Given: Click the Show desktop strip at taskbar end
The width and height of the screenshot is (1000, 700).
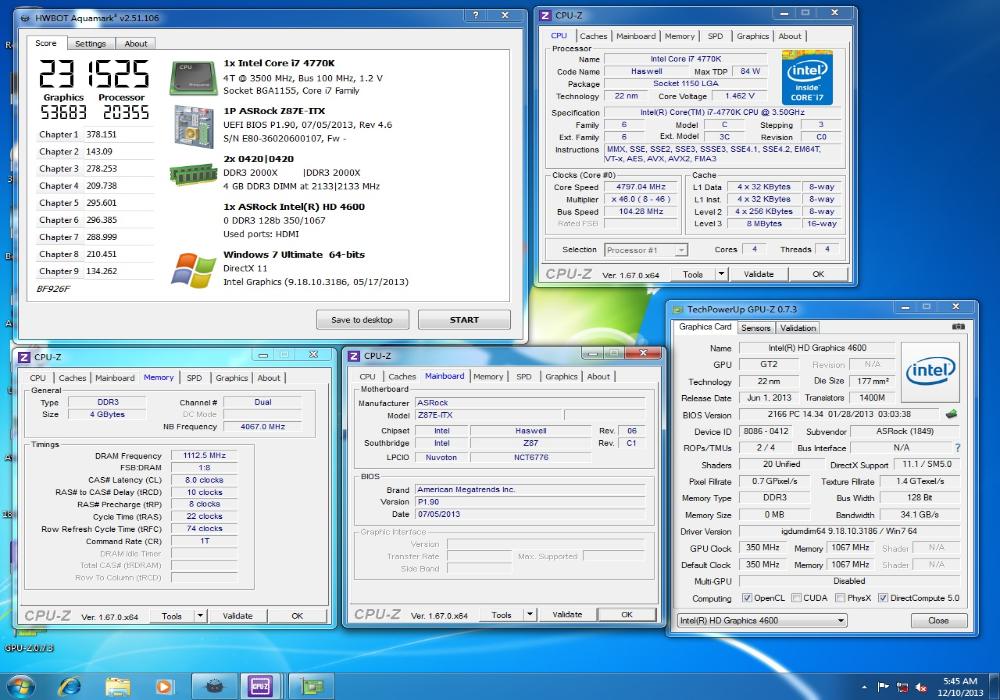Looking at the screenshot, I should click(x=995, y=687).
